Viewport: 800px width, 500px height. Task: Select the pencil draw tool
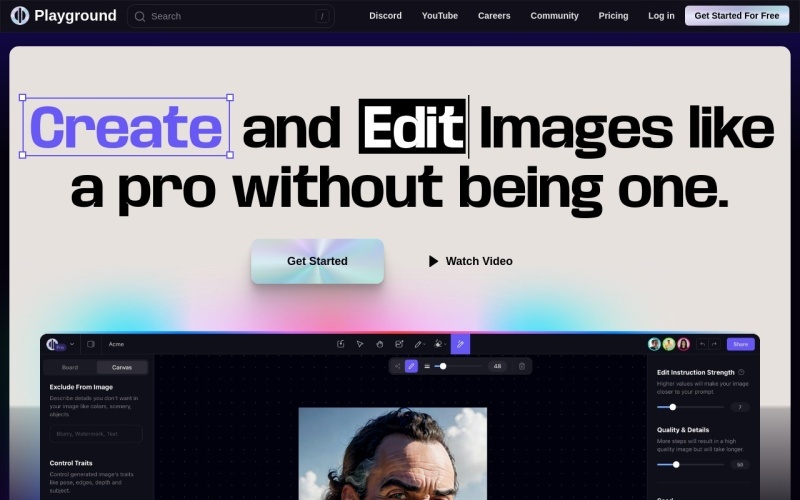(x=418, y=344)
